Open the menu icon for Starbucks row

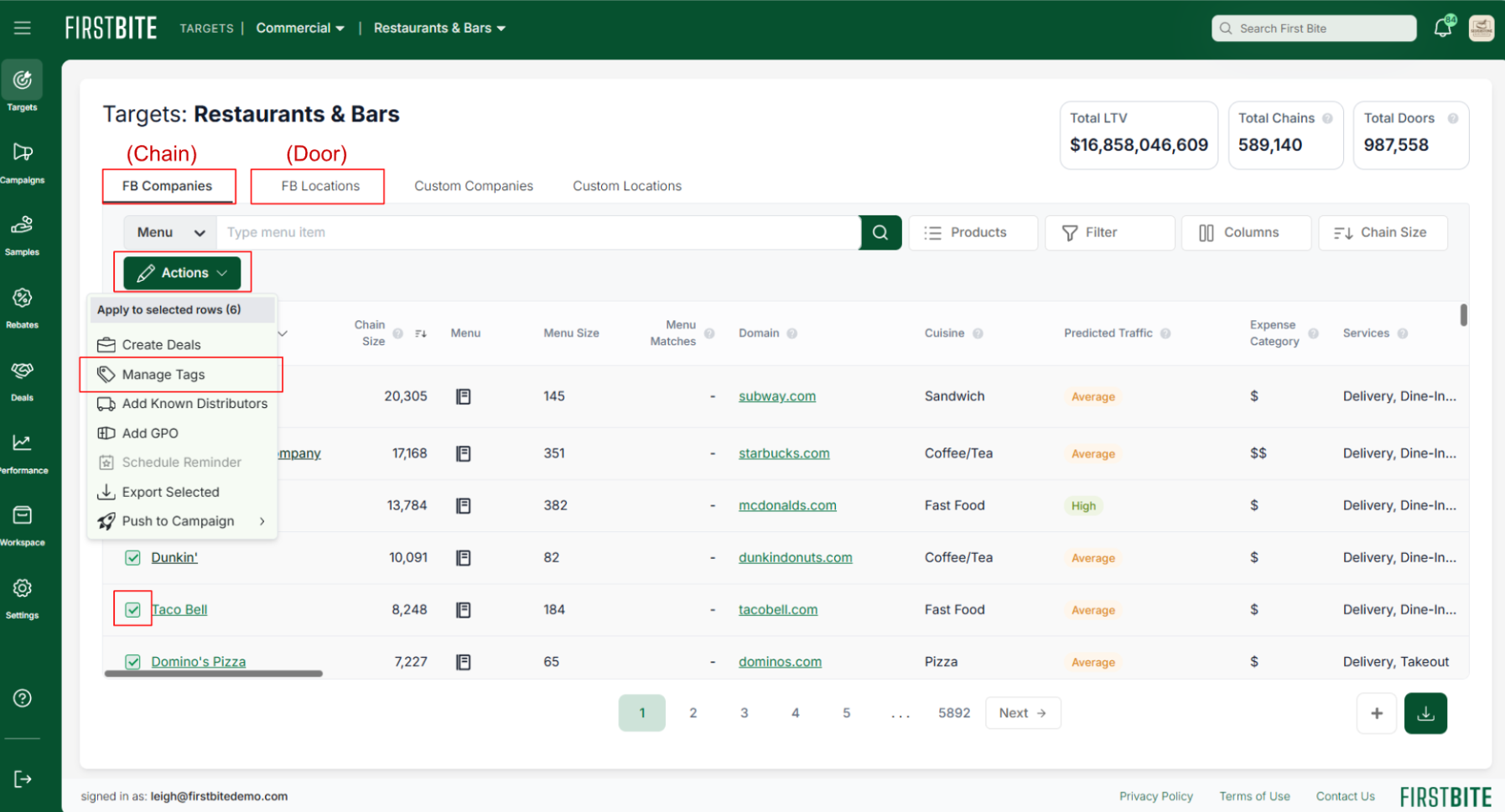tap(463, 453)
